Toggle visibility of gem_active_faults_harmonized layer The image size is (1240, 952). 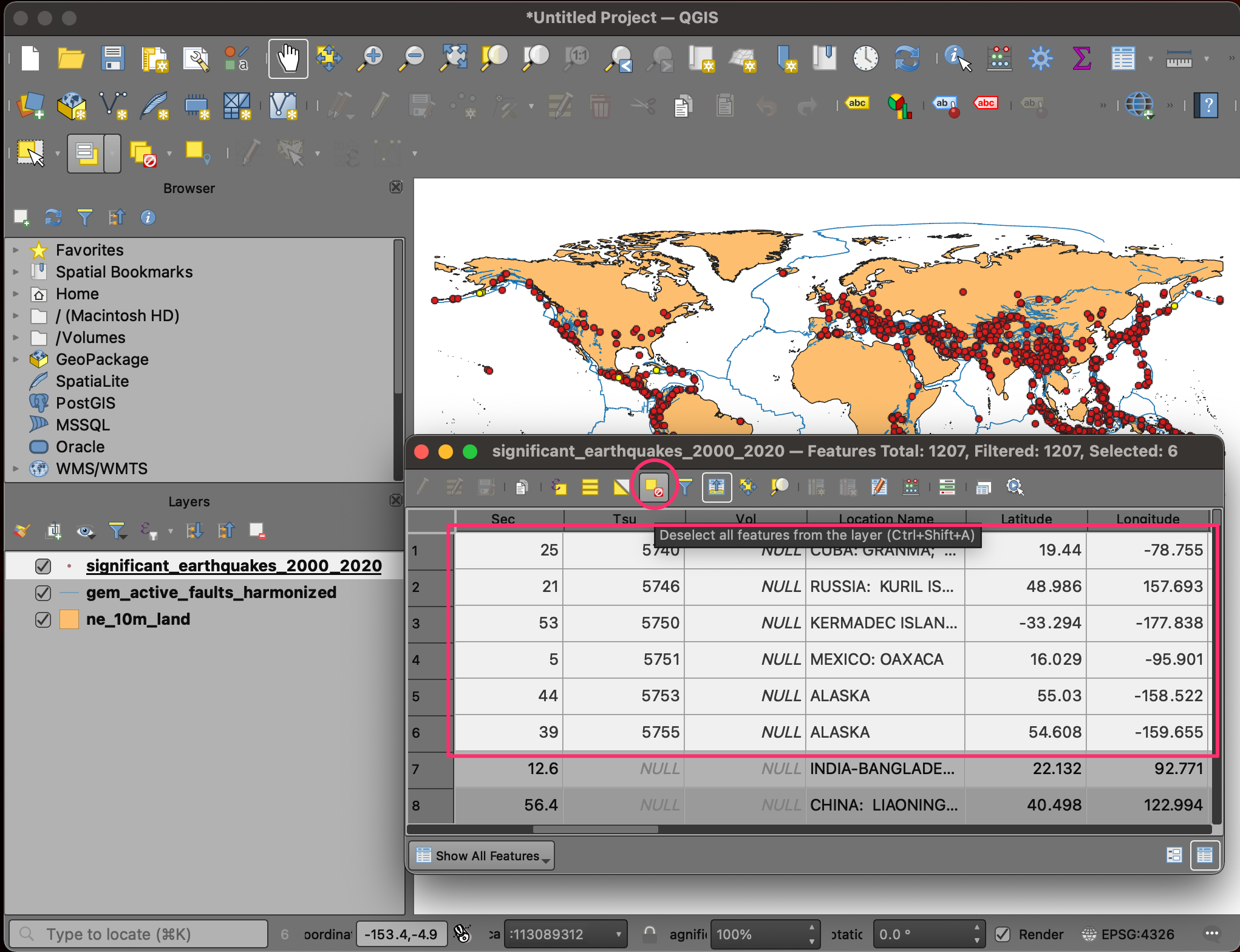pos(43,593)
